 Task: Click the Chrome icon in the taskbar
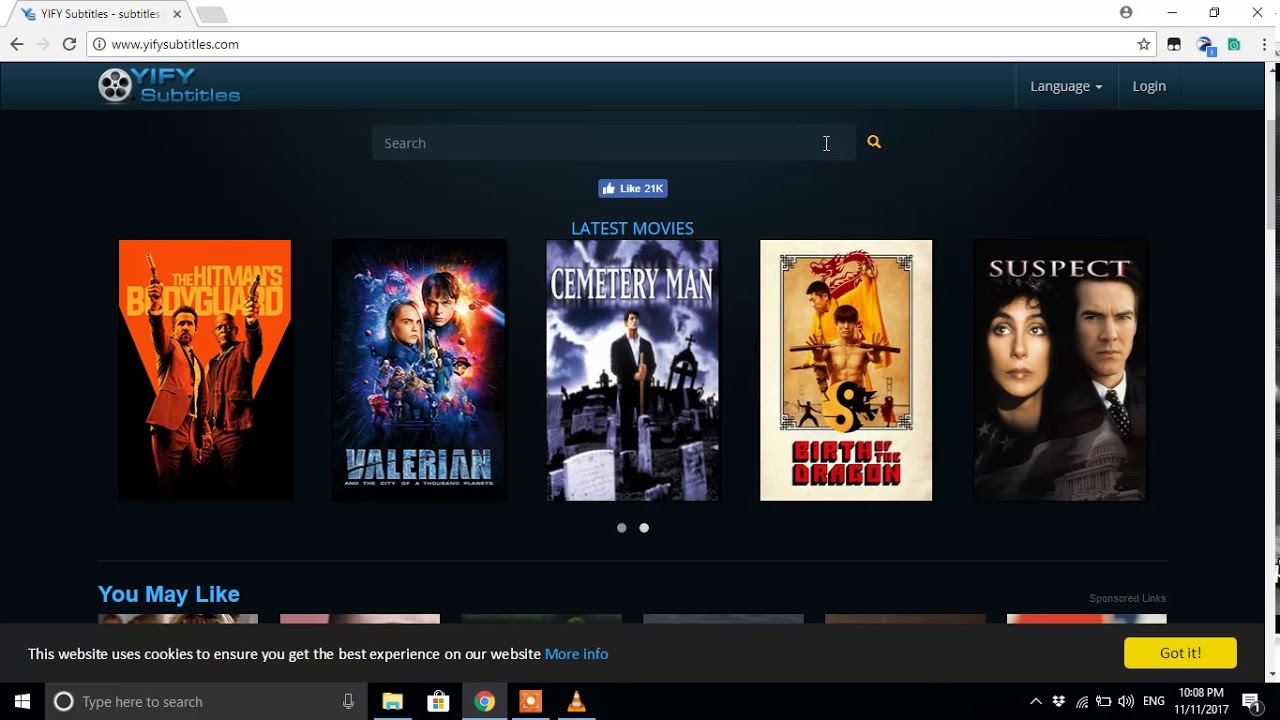coord(484,701)
